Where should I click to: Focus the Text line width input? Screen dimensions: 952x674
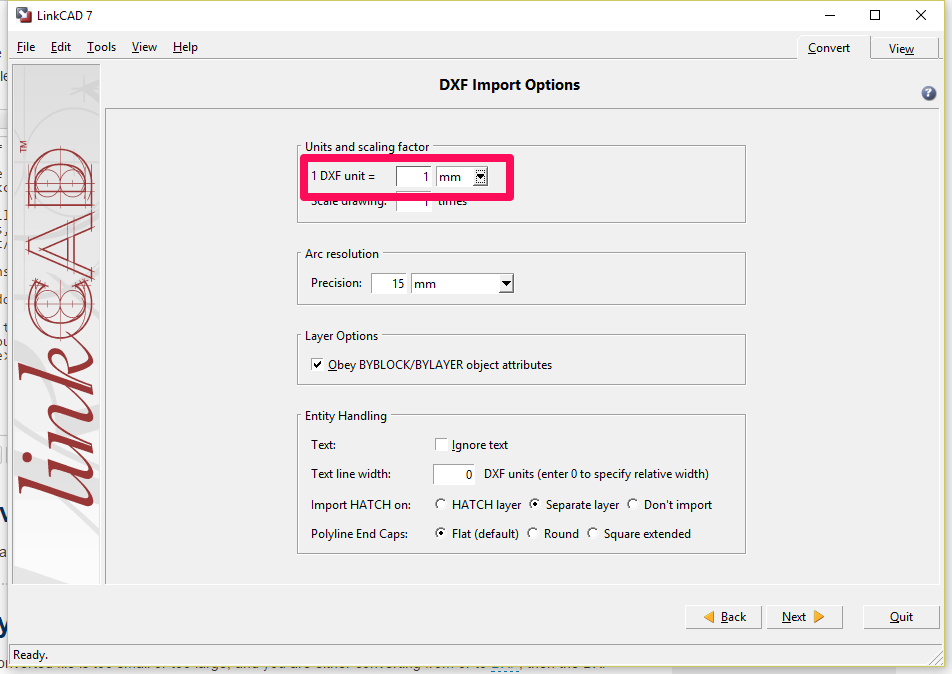[x=454, y=474]
